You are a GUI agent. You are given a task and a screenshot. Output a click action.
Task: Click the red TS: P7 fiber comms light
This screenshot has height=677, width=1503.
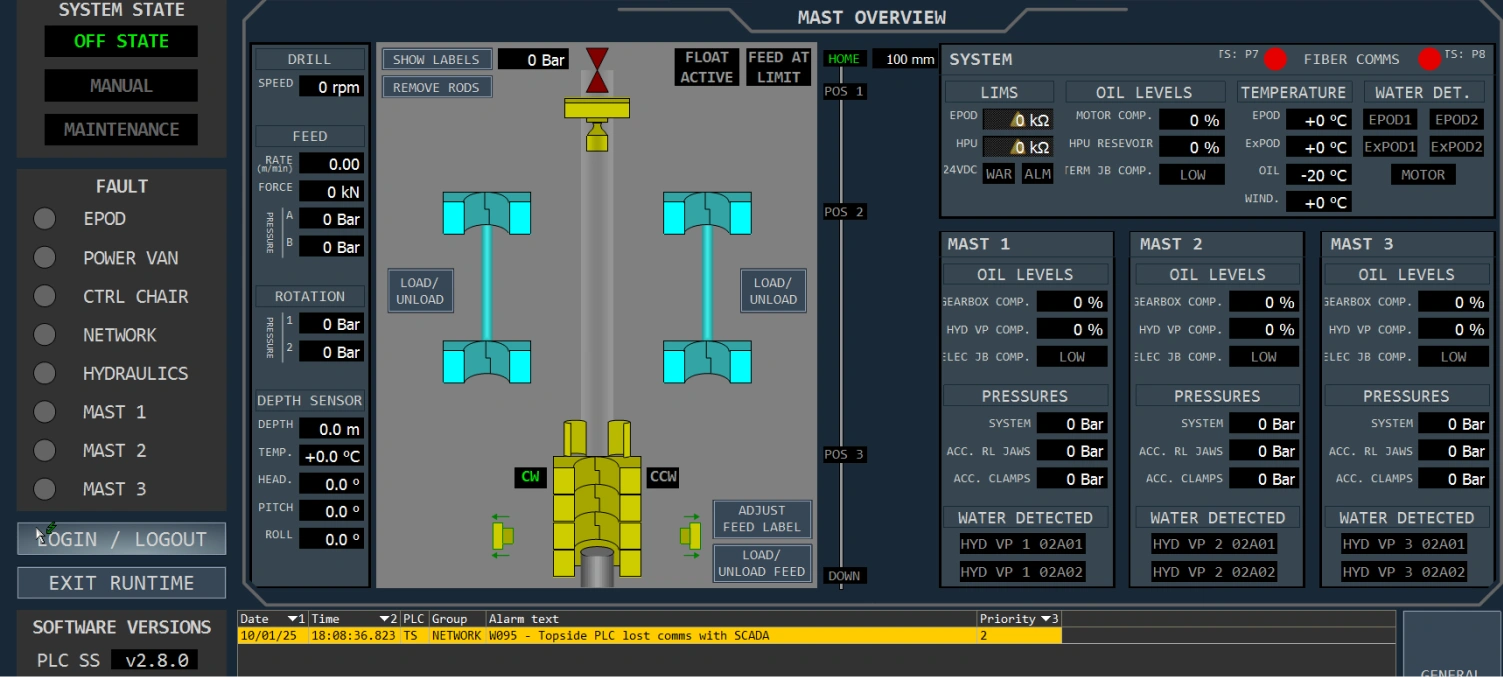1275,60
